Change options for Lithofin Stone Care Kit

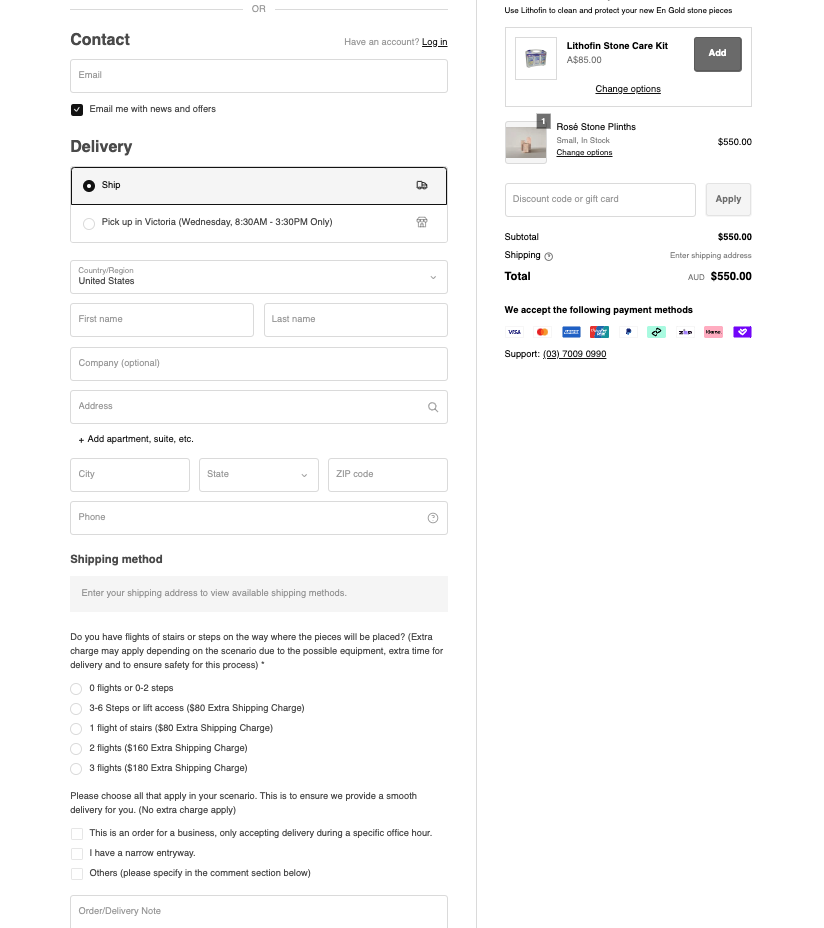(627, 89)
